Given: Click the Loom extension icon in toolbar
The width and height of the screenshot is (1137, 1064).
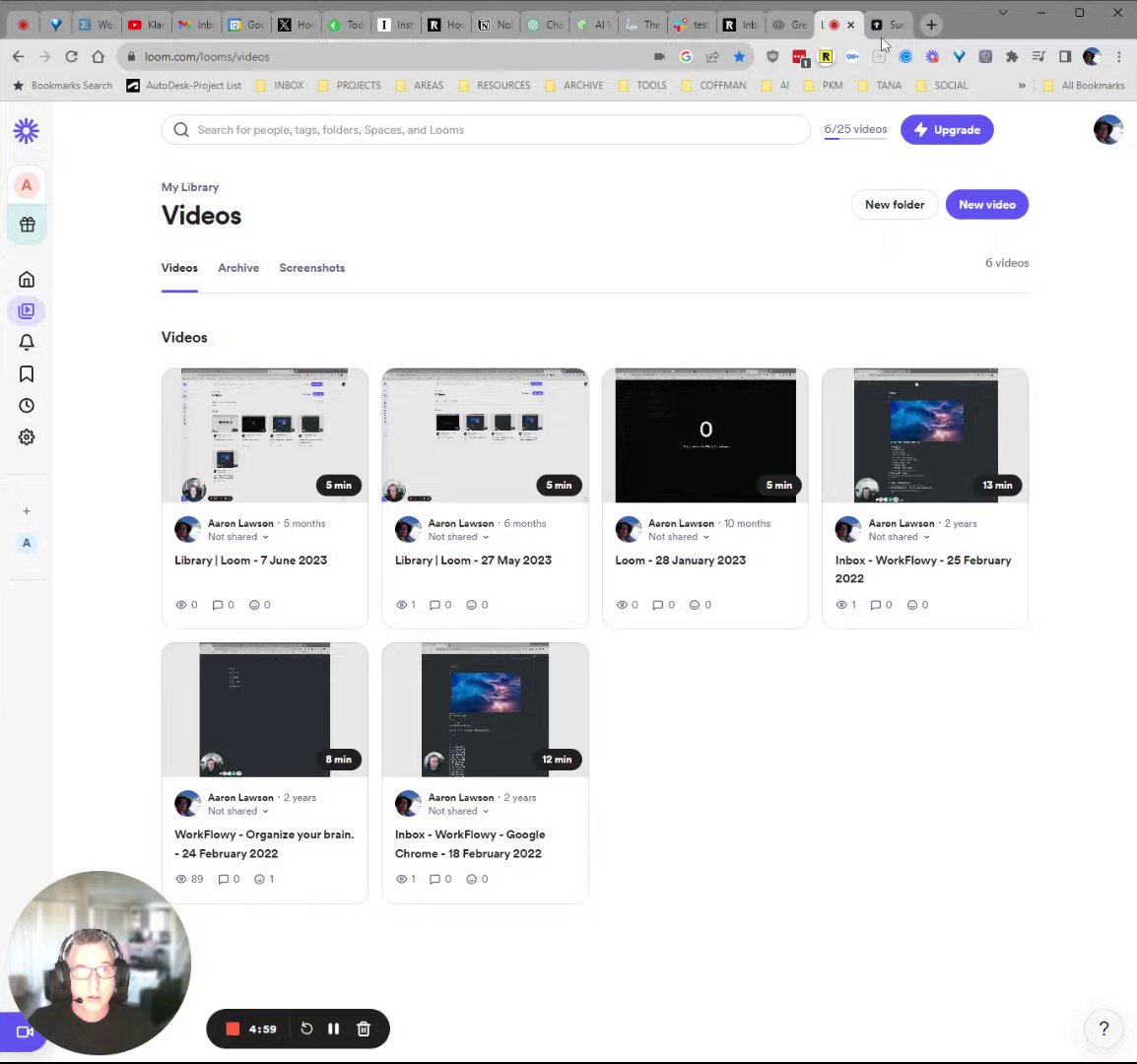Looking at the screenshot, I should pos(932,56).
